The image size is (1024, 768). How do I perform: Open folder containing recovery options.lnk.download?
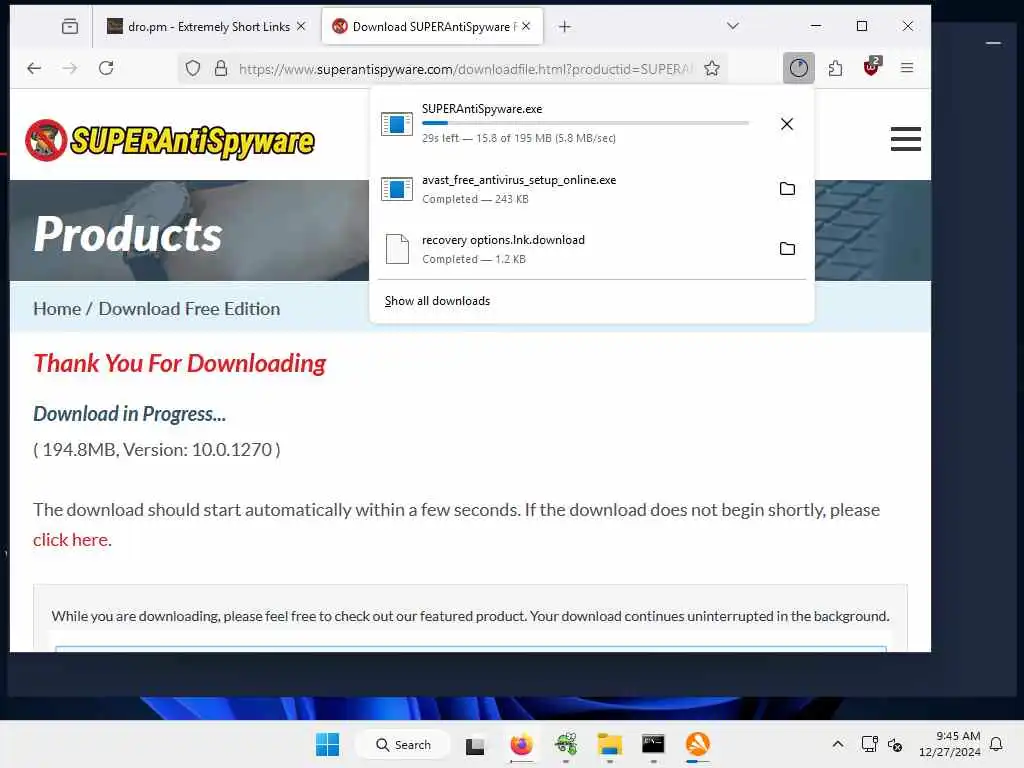788,249
